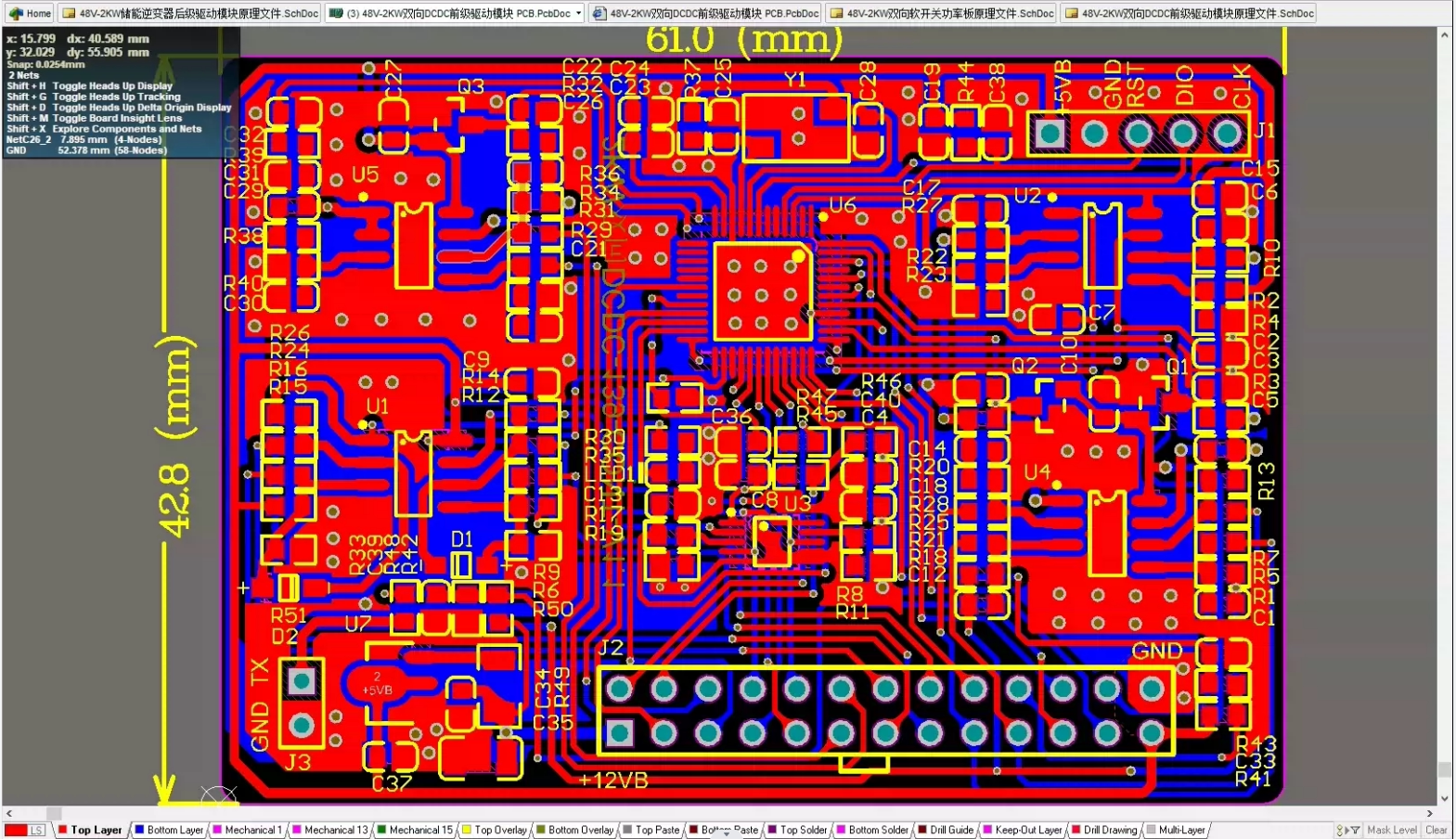Click the Q3 designator label

(470, 86)
